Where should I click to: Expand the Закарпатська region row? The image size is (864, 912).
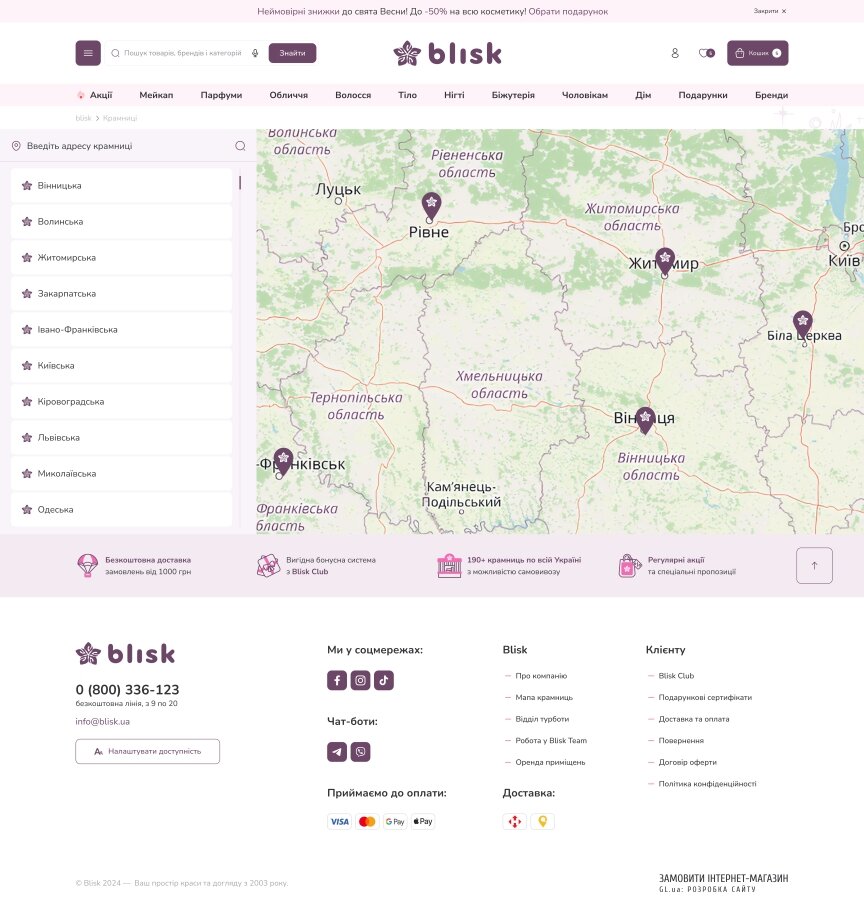click(121, 294)
